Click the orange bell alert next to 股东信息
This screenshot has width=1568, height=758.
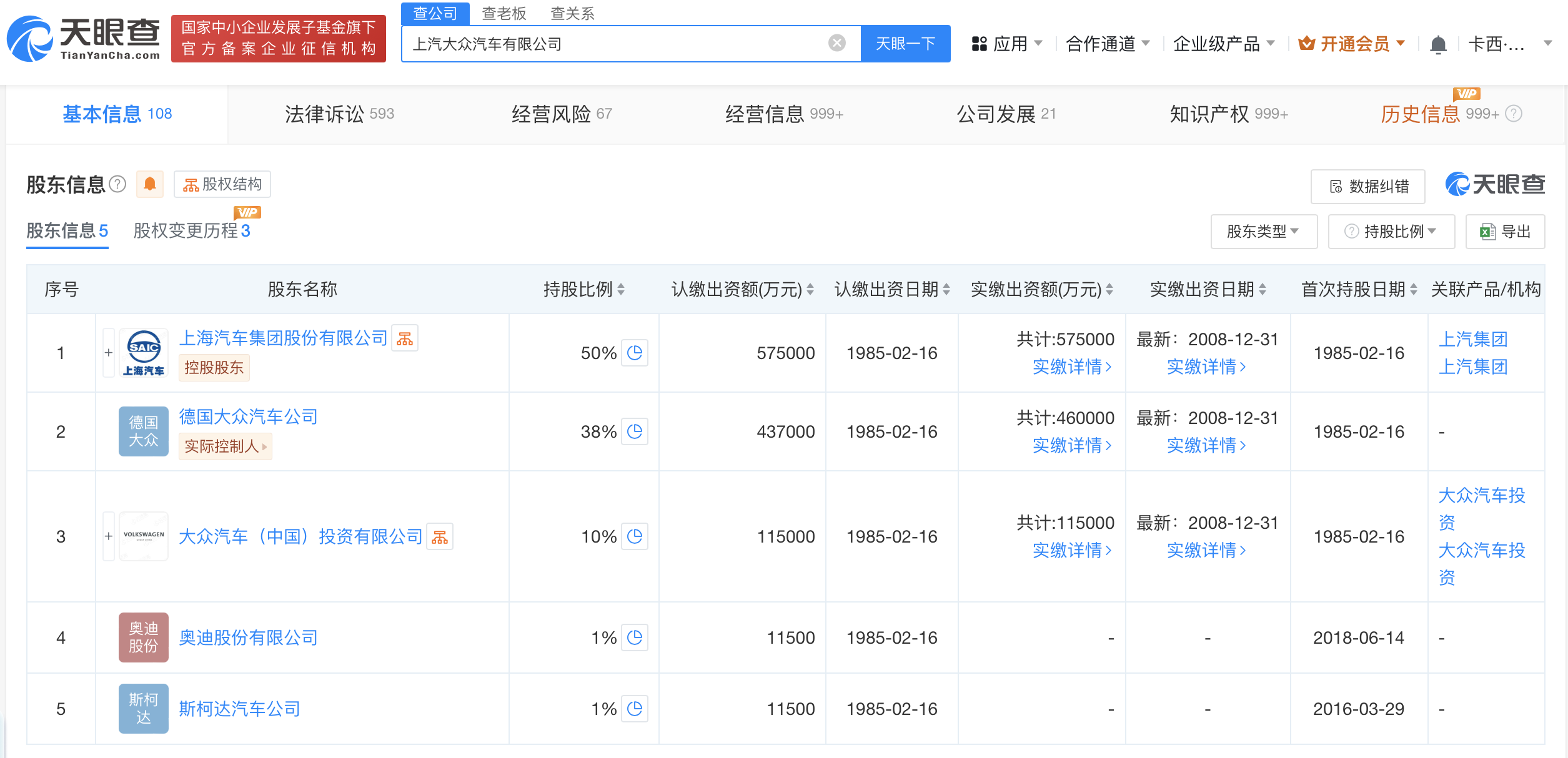click(x=150, y=184)
